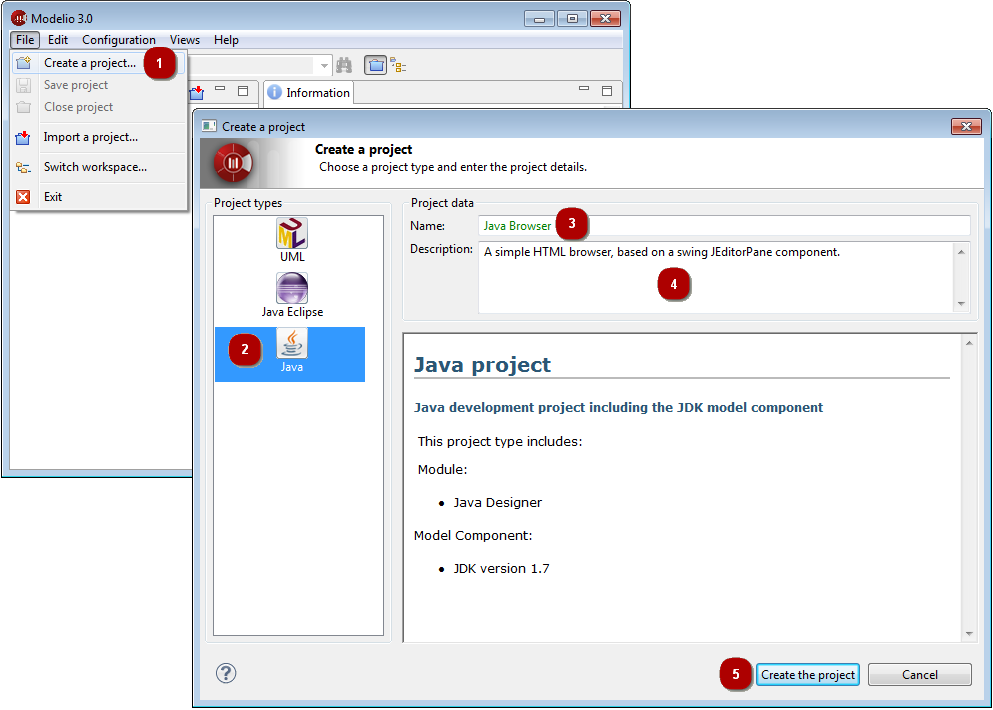Close the Create a project dialog
993x710 pixels.
[966, 126]
